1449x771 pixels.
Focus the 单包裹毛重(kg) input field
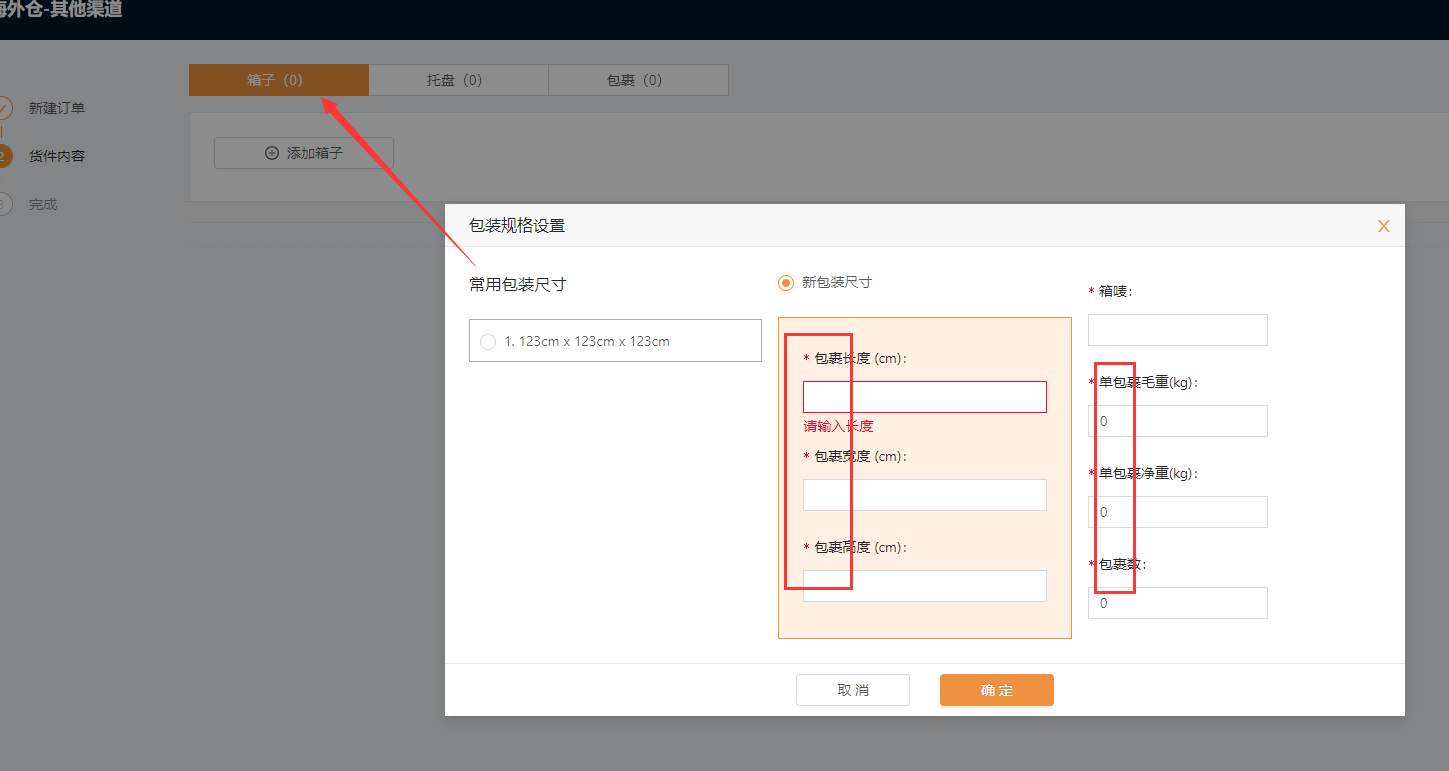click(1177, 421)
